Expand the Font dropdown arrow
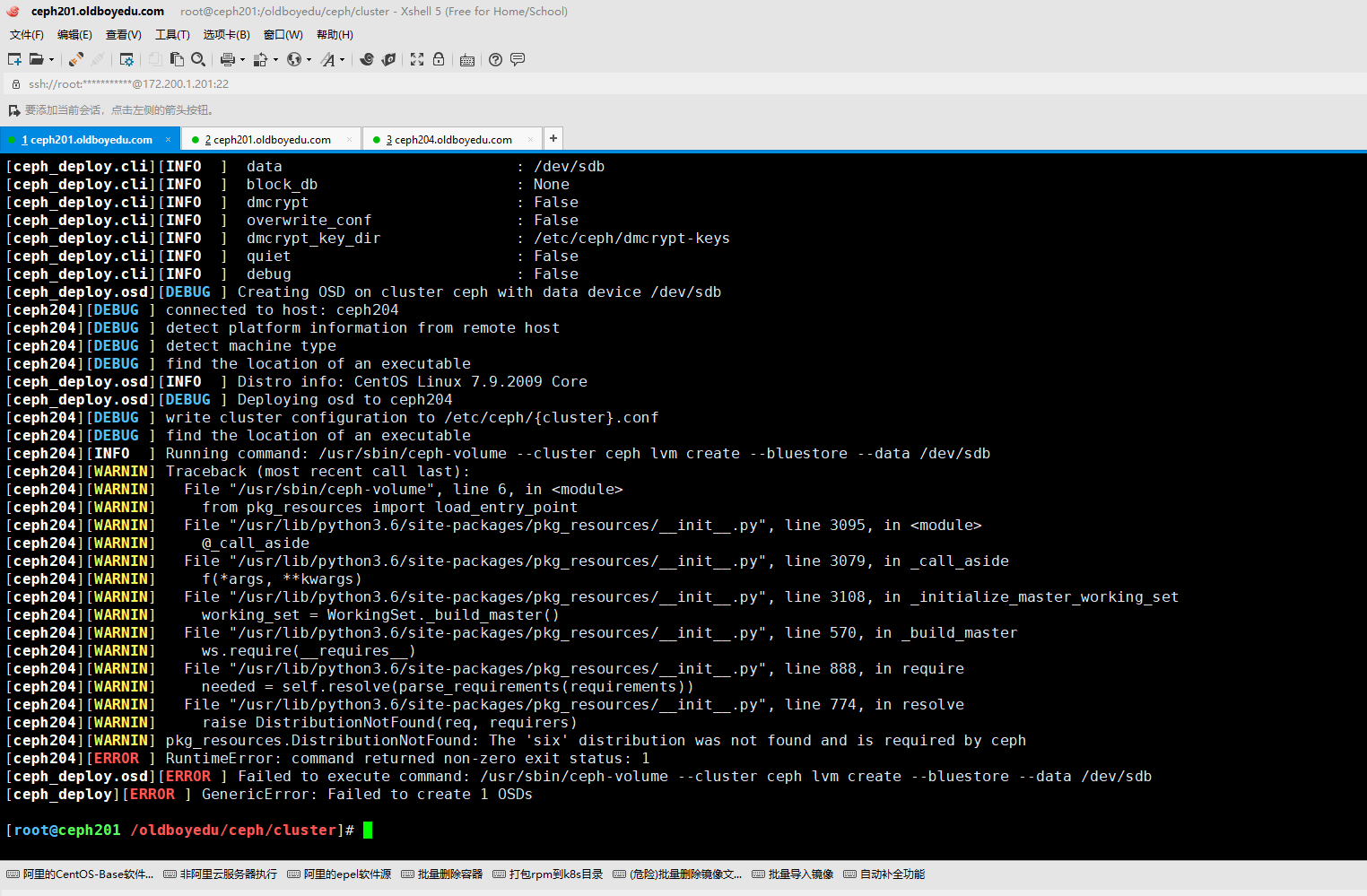This screenshot has height=896, width=1367. (342, 60)
